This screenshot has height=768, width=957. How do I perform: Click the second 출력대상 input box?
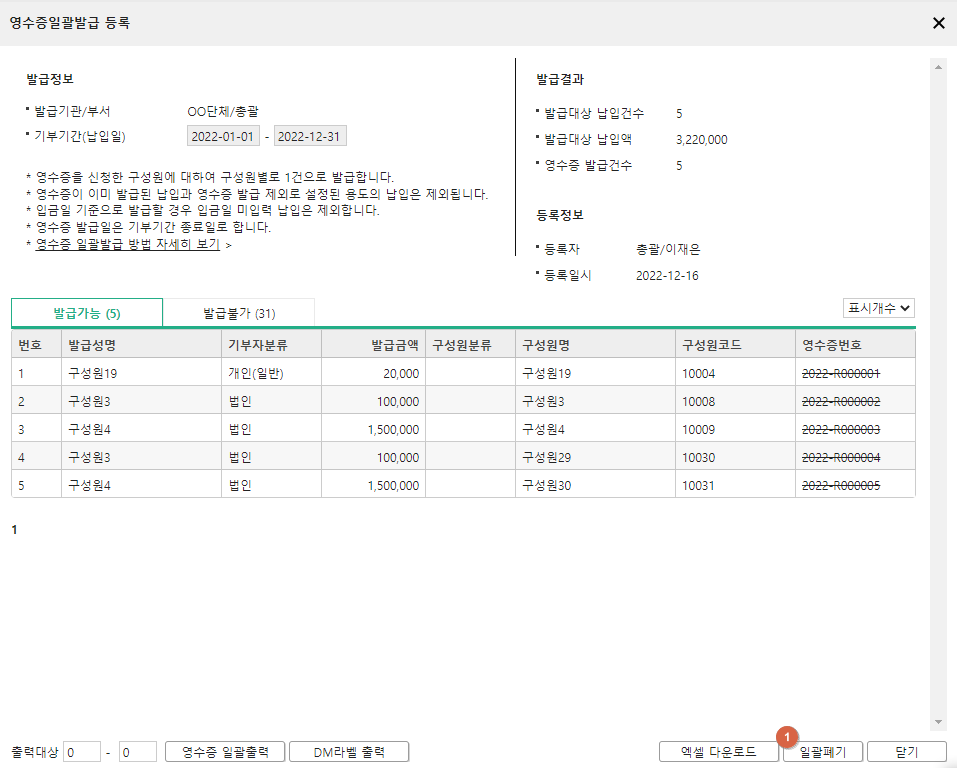[137, 751]
